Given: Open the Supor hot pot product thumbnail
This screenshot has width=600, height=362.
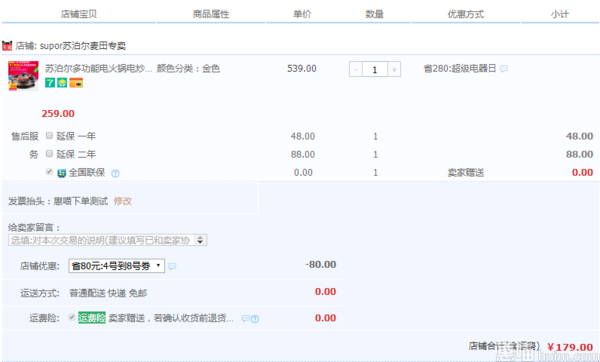Looking at the screenshot, I should (x=23, y=76).
